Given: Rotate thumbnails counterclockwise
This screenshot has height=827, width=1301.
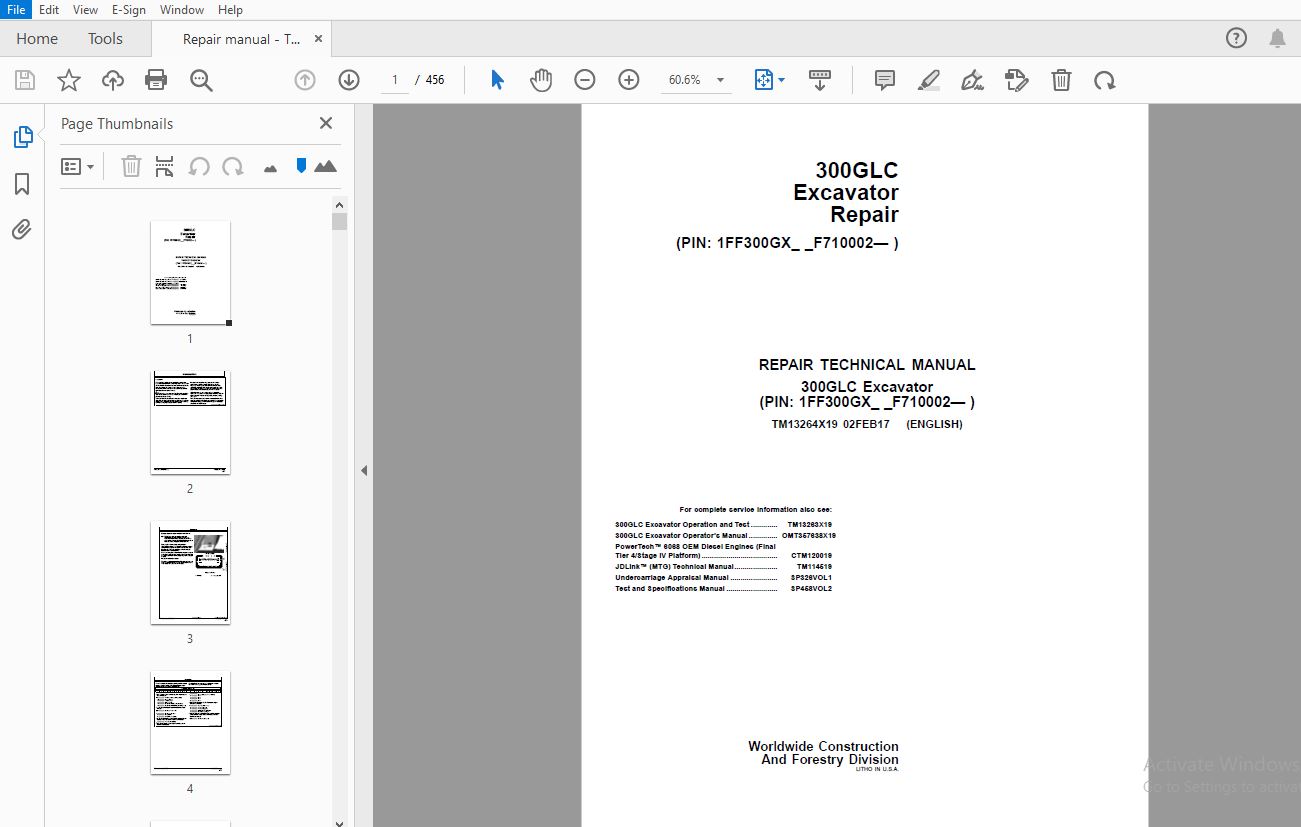Looking at the screenshot, I should [199, 166].
